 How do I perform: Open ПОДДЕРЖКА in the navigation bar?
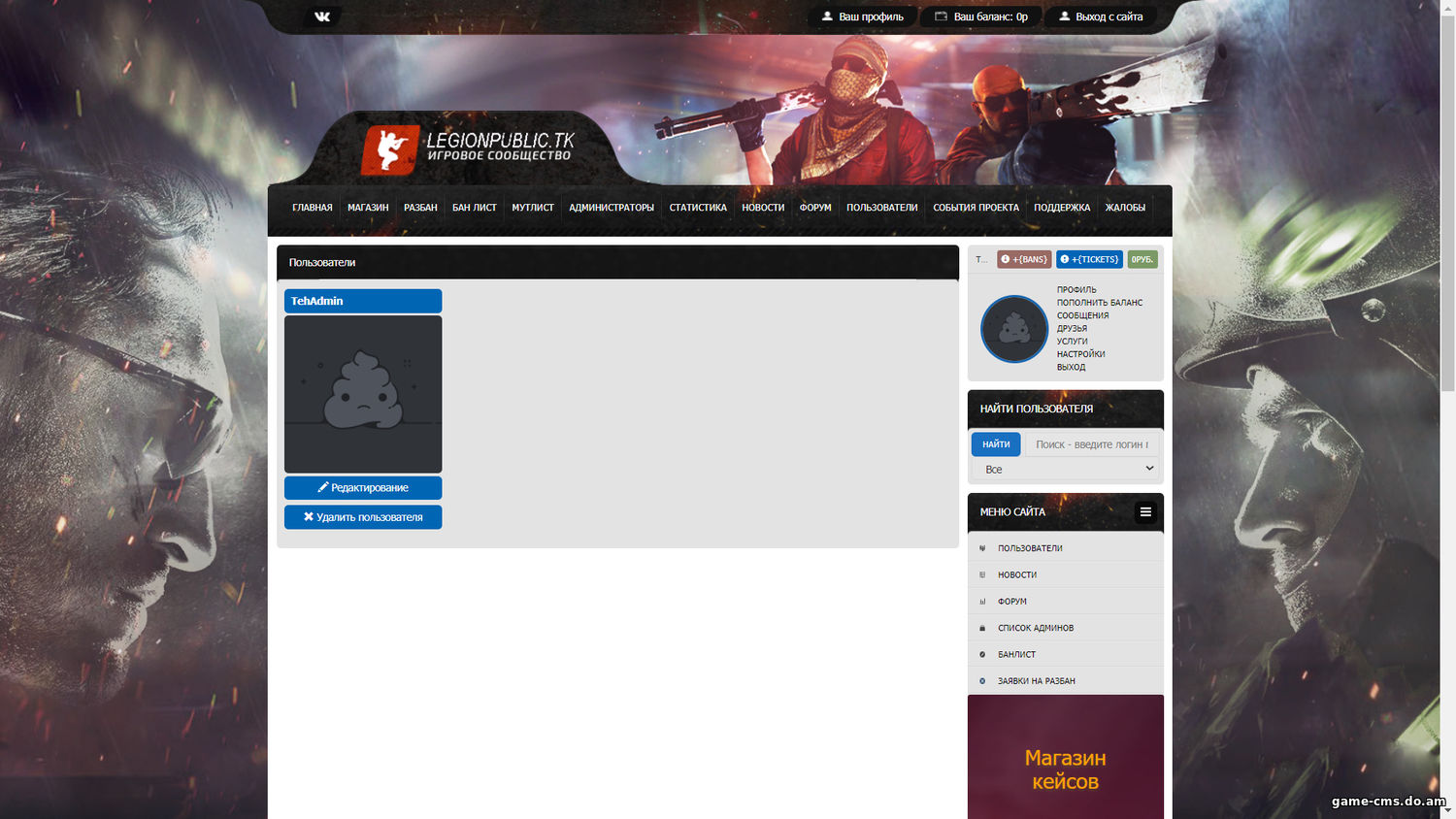[1062, 208]
